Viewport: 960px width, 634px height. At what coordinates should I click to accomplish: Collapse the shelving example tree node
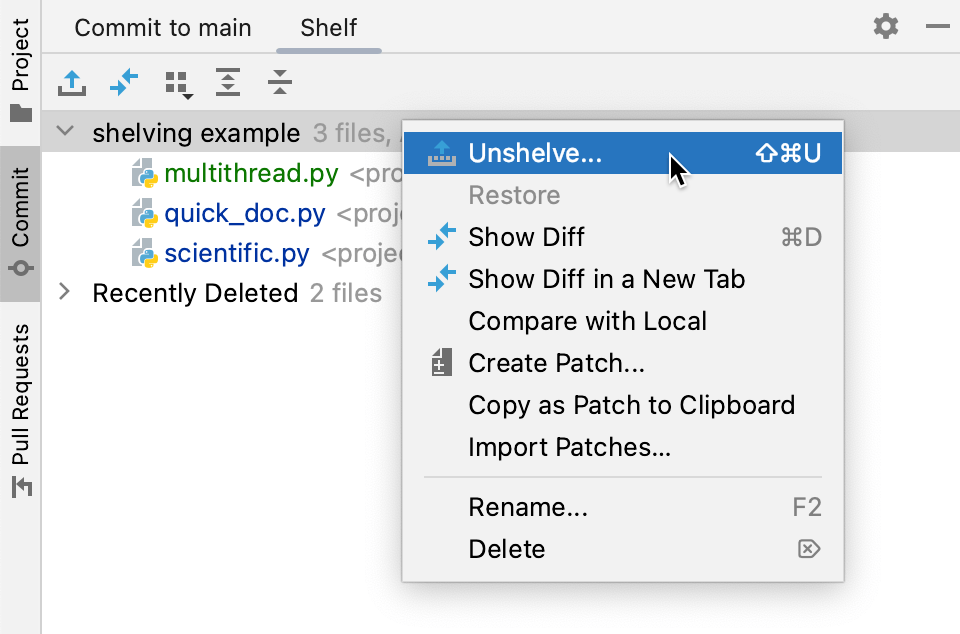(x=64, y=132)
